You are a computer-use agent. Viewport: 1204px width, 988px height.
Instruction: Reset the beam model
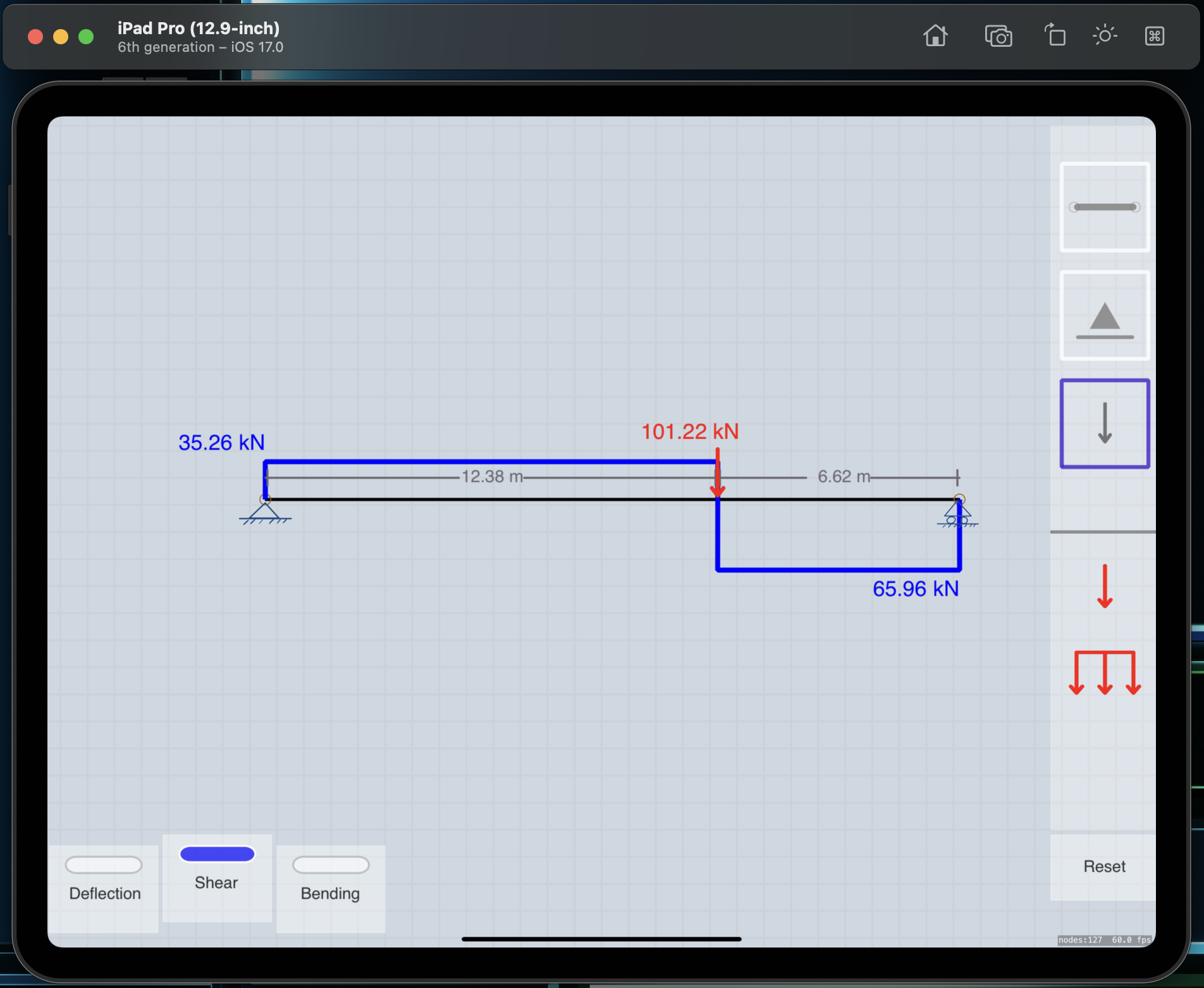1104,867
